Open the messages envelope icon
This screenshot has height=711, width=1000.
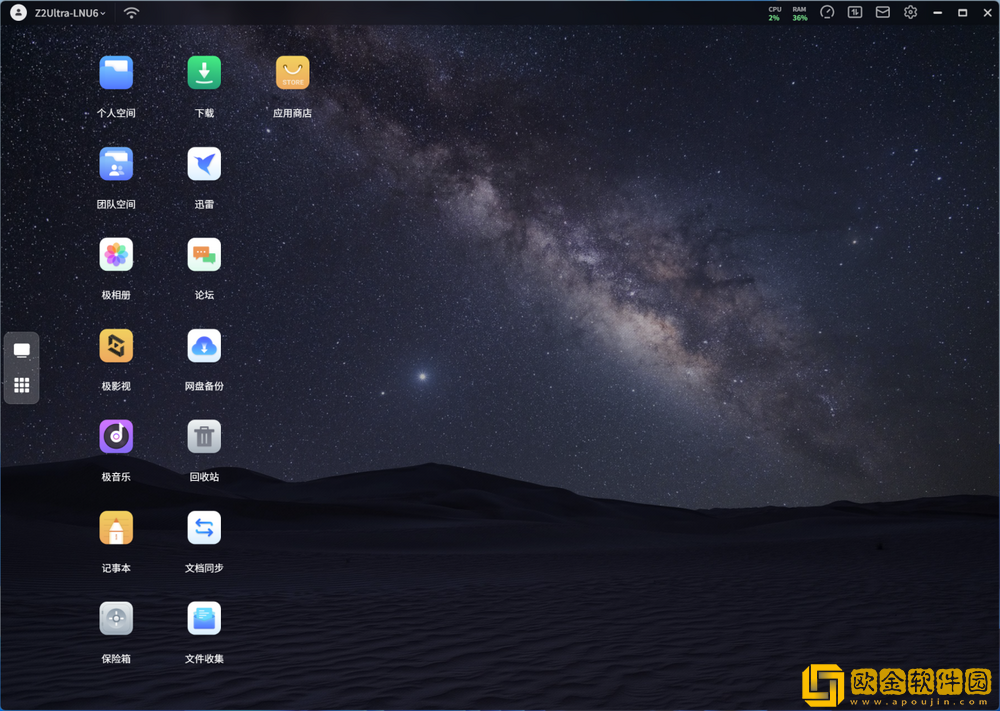[883, 13]
